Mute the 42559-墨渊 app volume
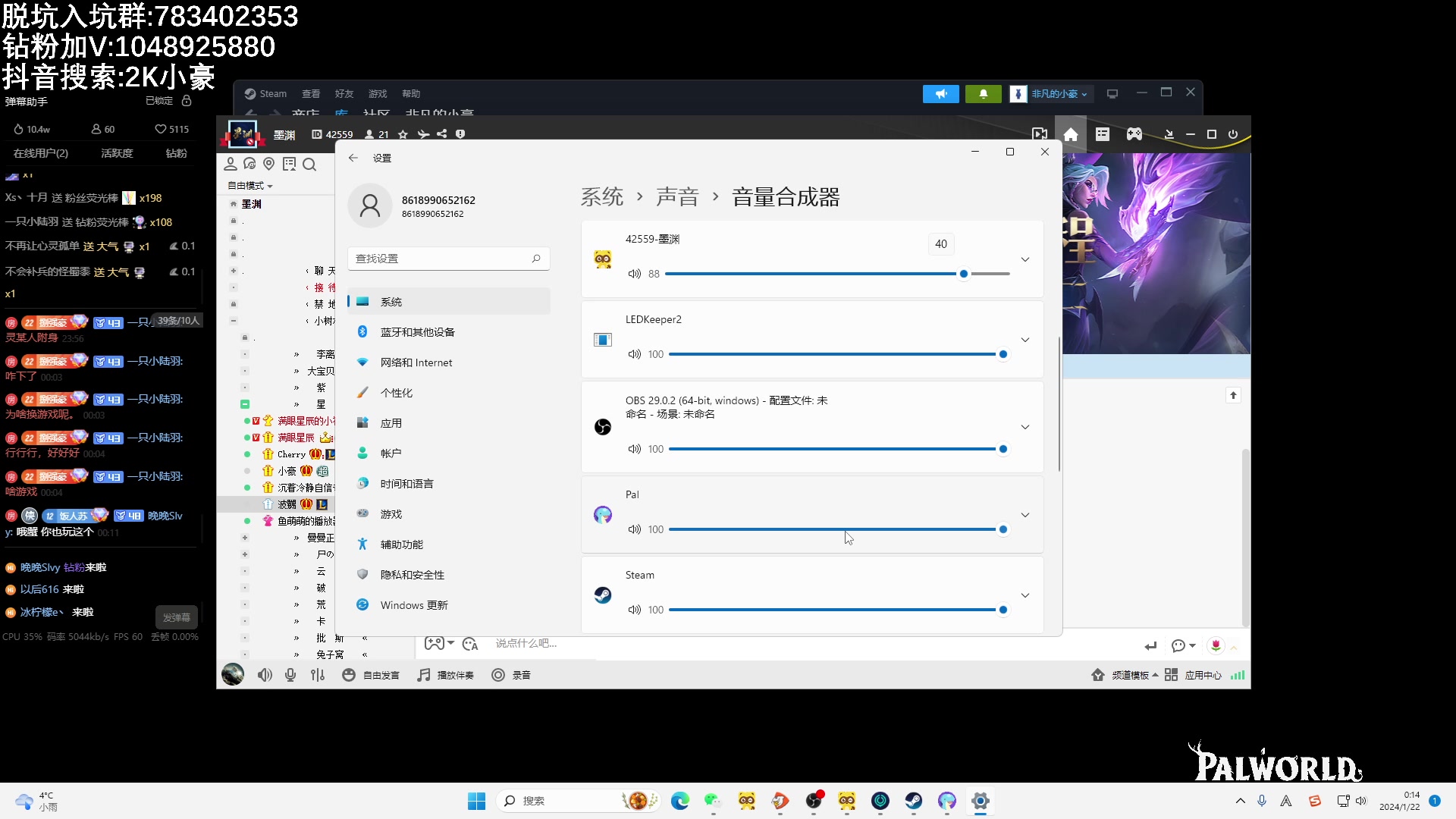The height and width of the screenshot is (819, 1456). point(634,274)
